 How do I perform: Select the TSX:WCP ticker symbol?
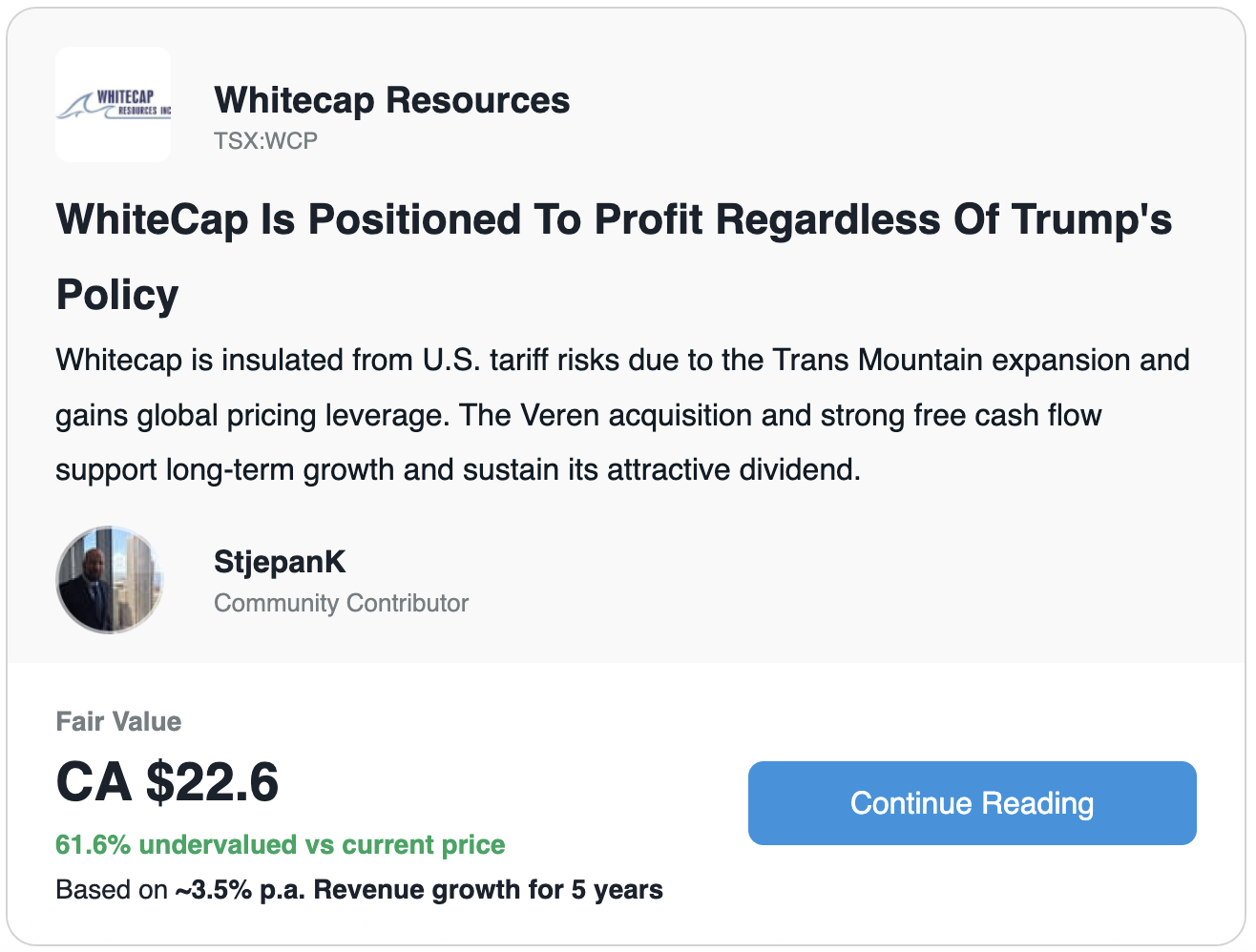click(265, 140)
